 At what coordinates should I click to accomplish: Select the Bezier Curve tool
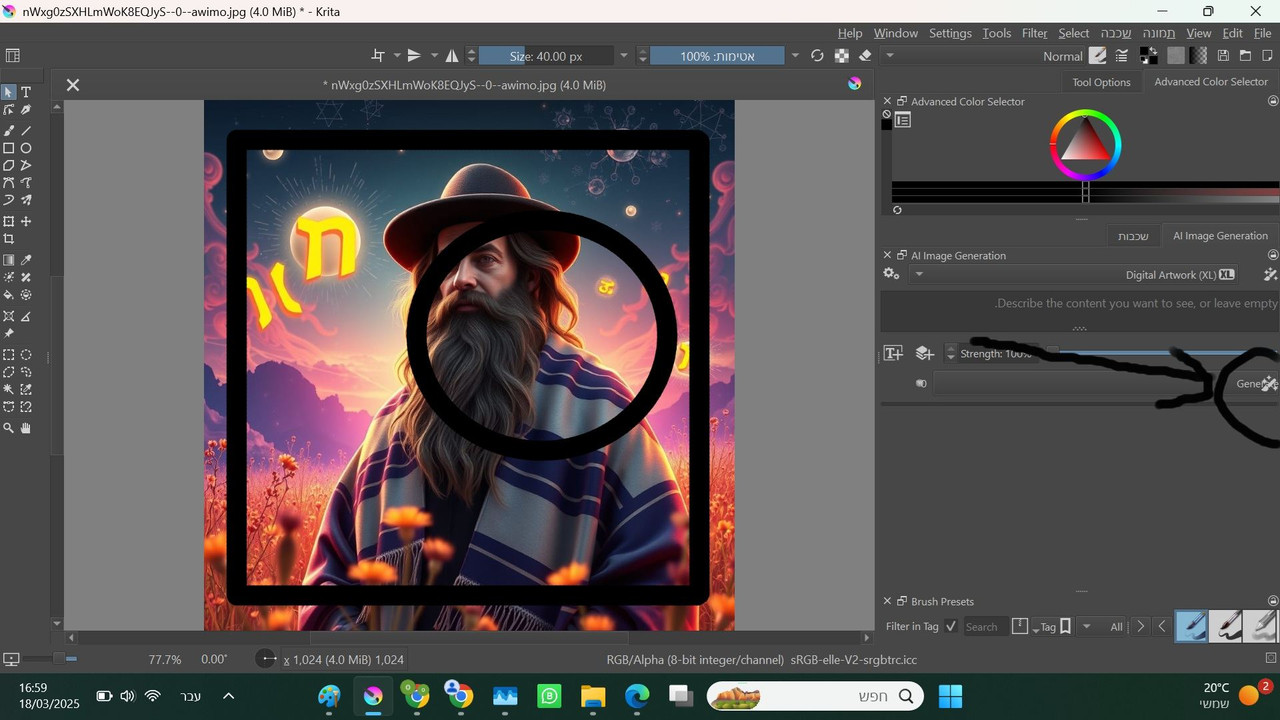pyautogui.click(x=9, y=183)
